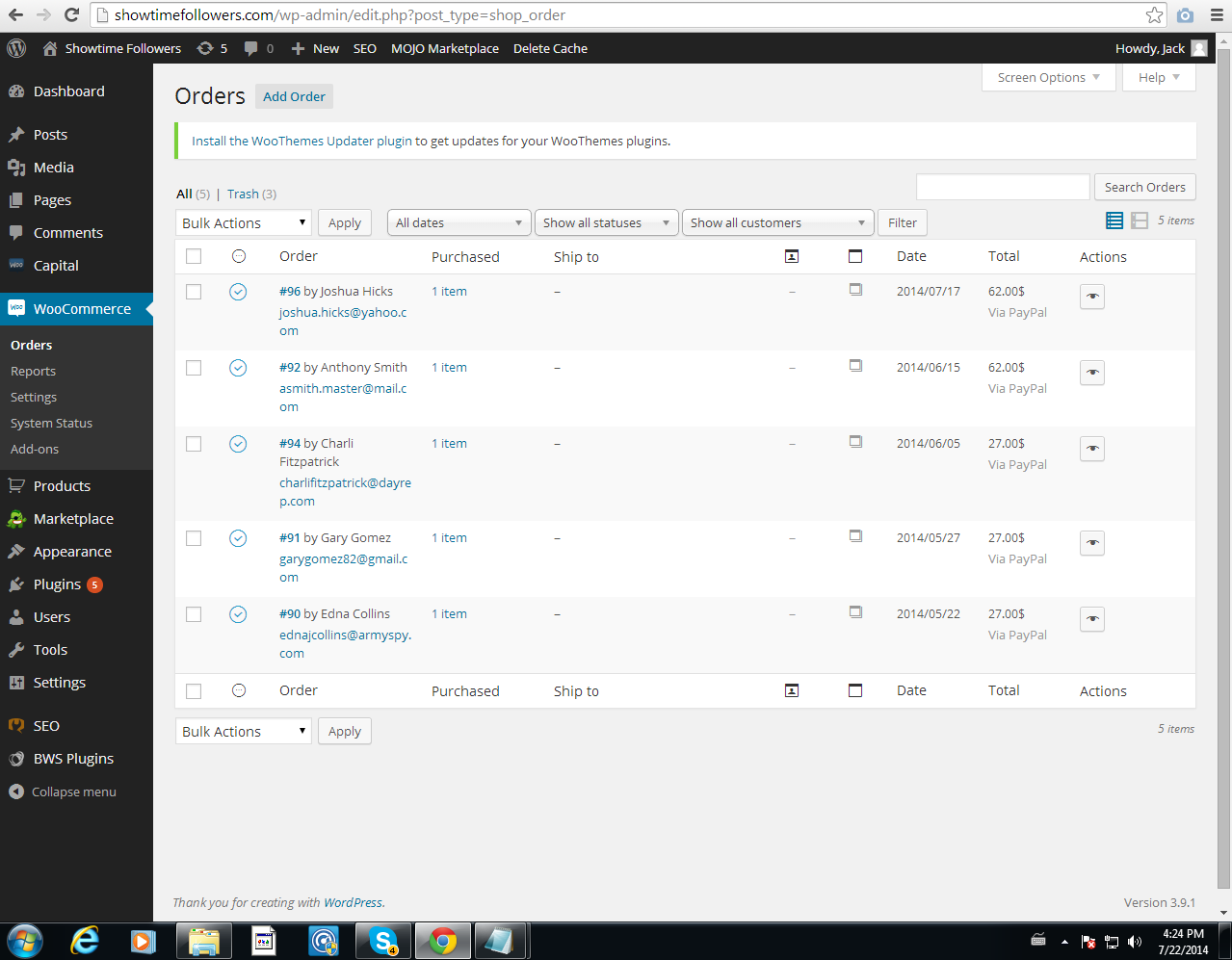Open volume control in system tray
The height and width of the screenshot is (960, 1232).
[x=1135, y=942]
